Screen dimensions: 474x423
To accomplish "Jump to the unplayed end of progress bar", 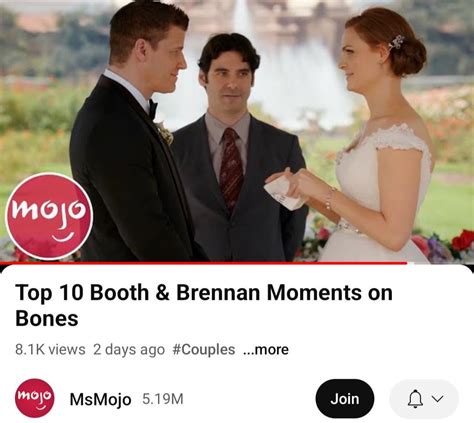I will coord(440,263).
